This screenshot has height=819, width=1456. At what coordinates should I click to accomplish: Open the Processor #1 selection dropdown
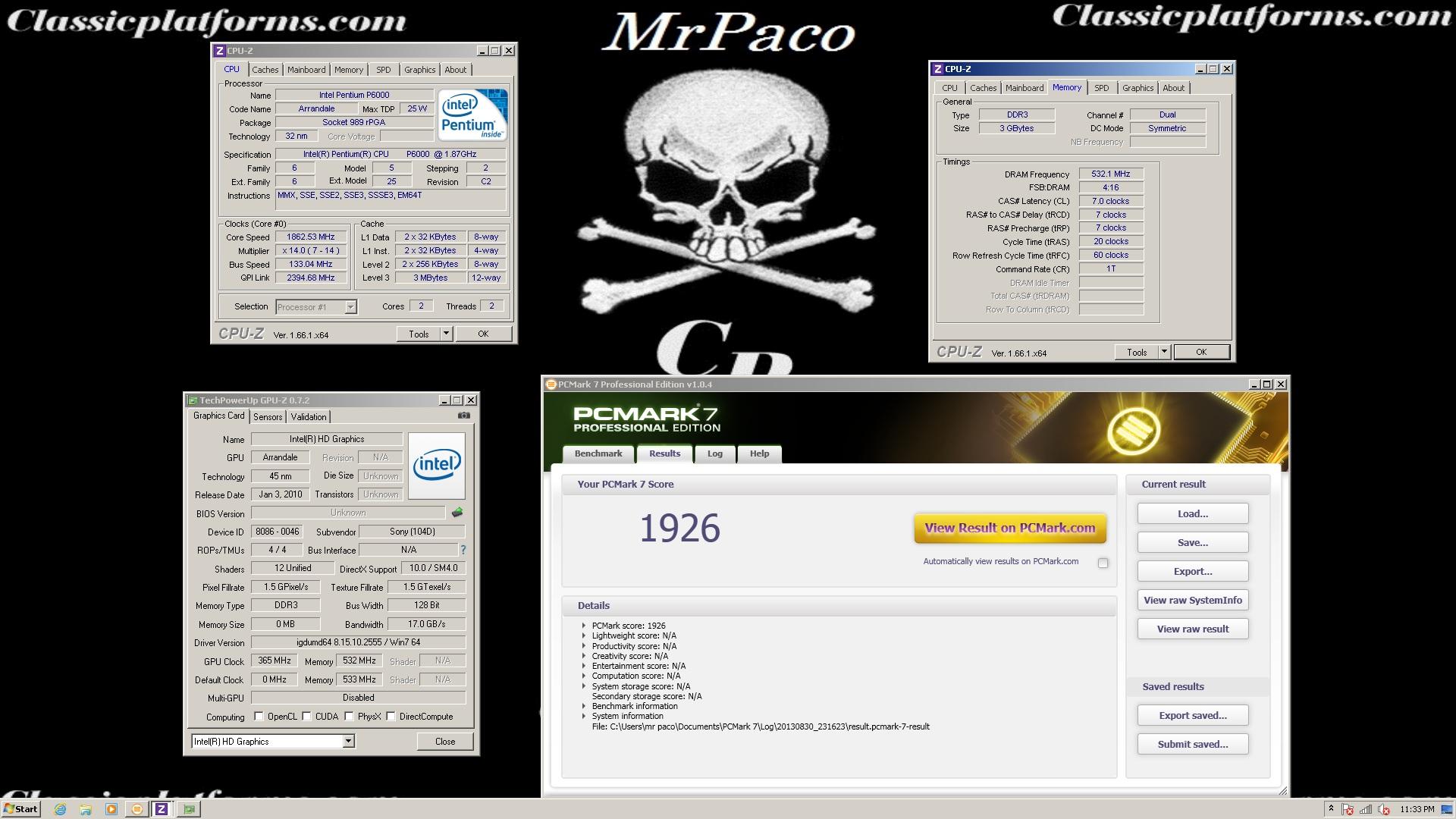350,307
